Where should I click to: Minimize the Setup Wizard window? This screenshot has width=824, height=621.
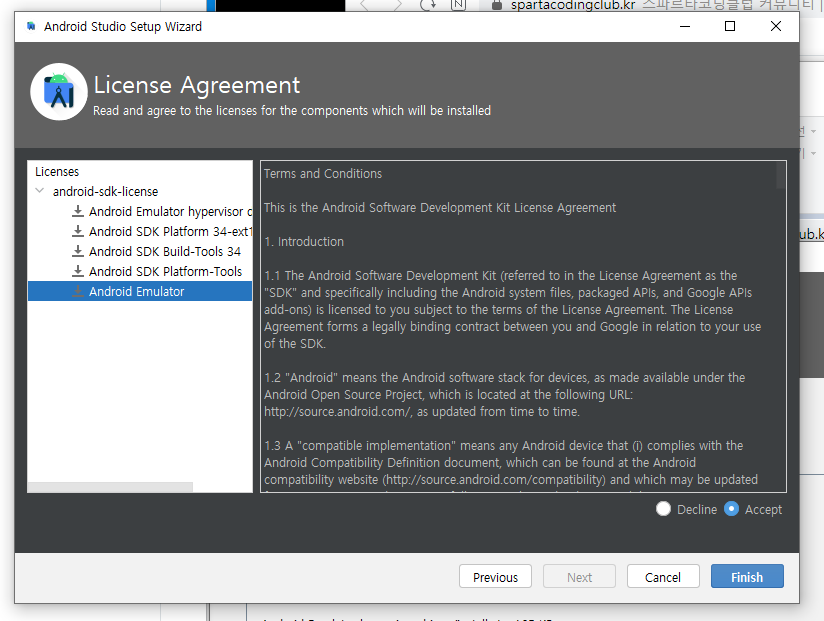click(x=685, y=26)
